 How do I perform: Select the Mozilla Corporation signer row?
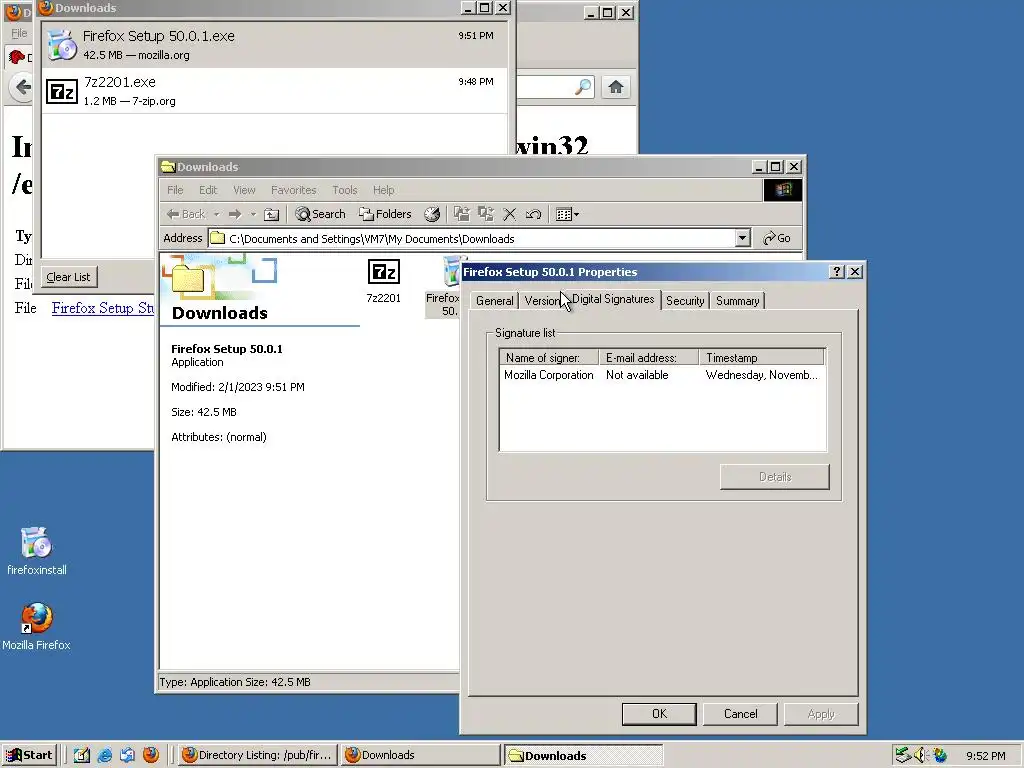(662, 375)
